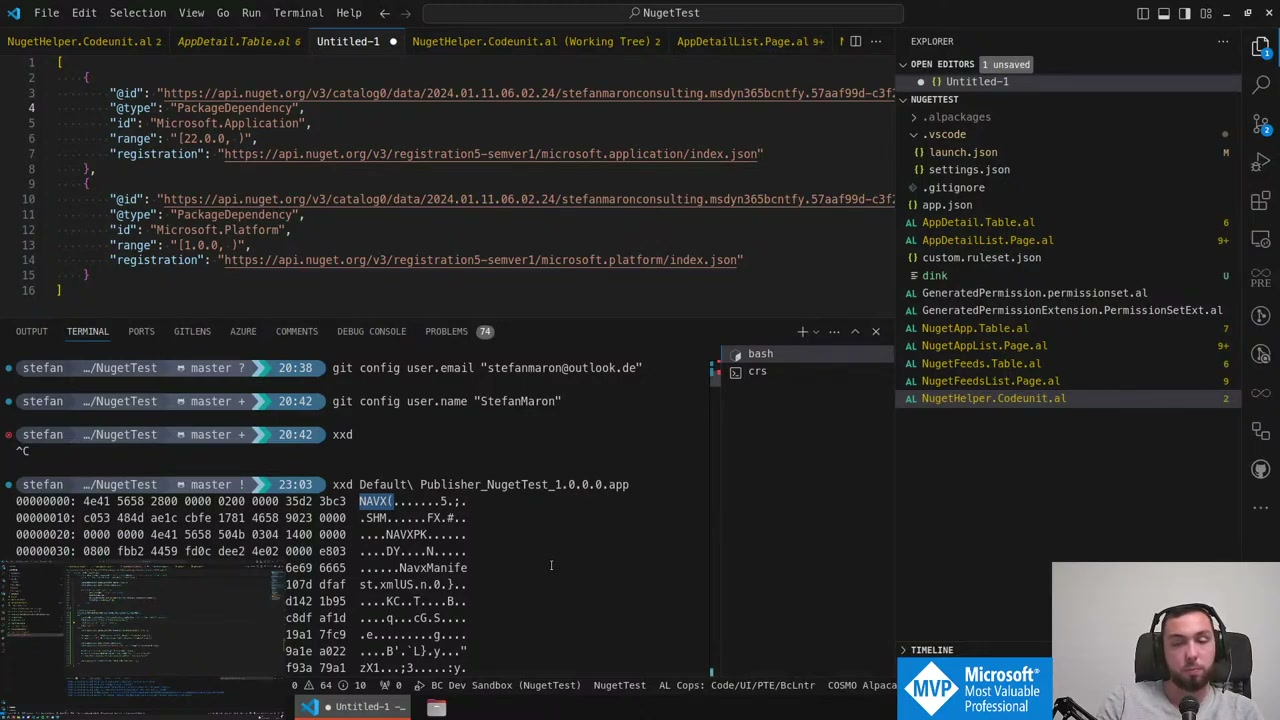
Task: Create a new terminal with the plus icon
Action: point(802,331)
